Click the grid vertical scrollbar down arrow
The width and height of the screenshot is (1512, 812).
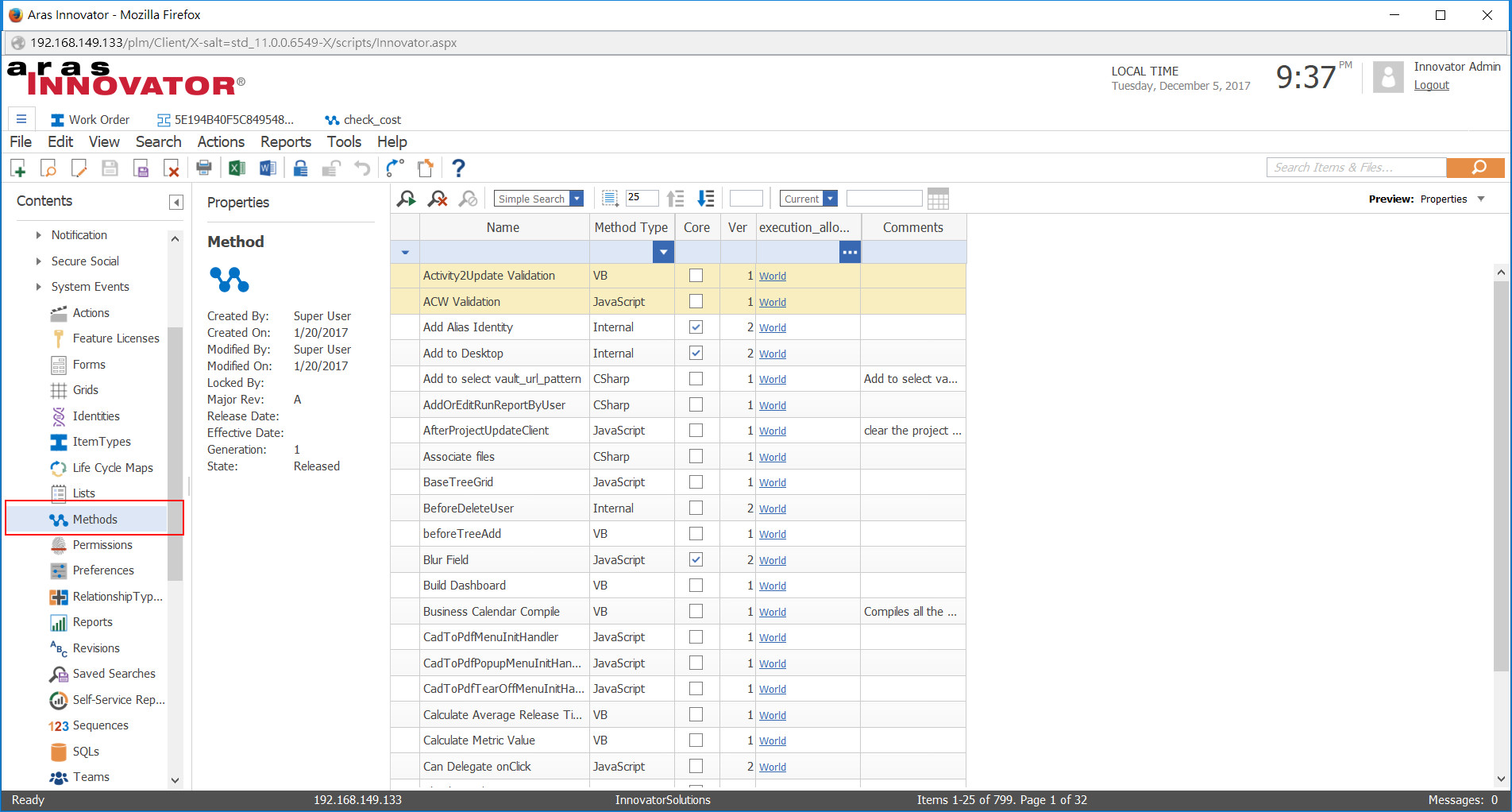pyautogui.click(x=1501, y=779)
